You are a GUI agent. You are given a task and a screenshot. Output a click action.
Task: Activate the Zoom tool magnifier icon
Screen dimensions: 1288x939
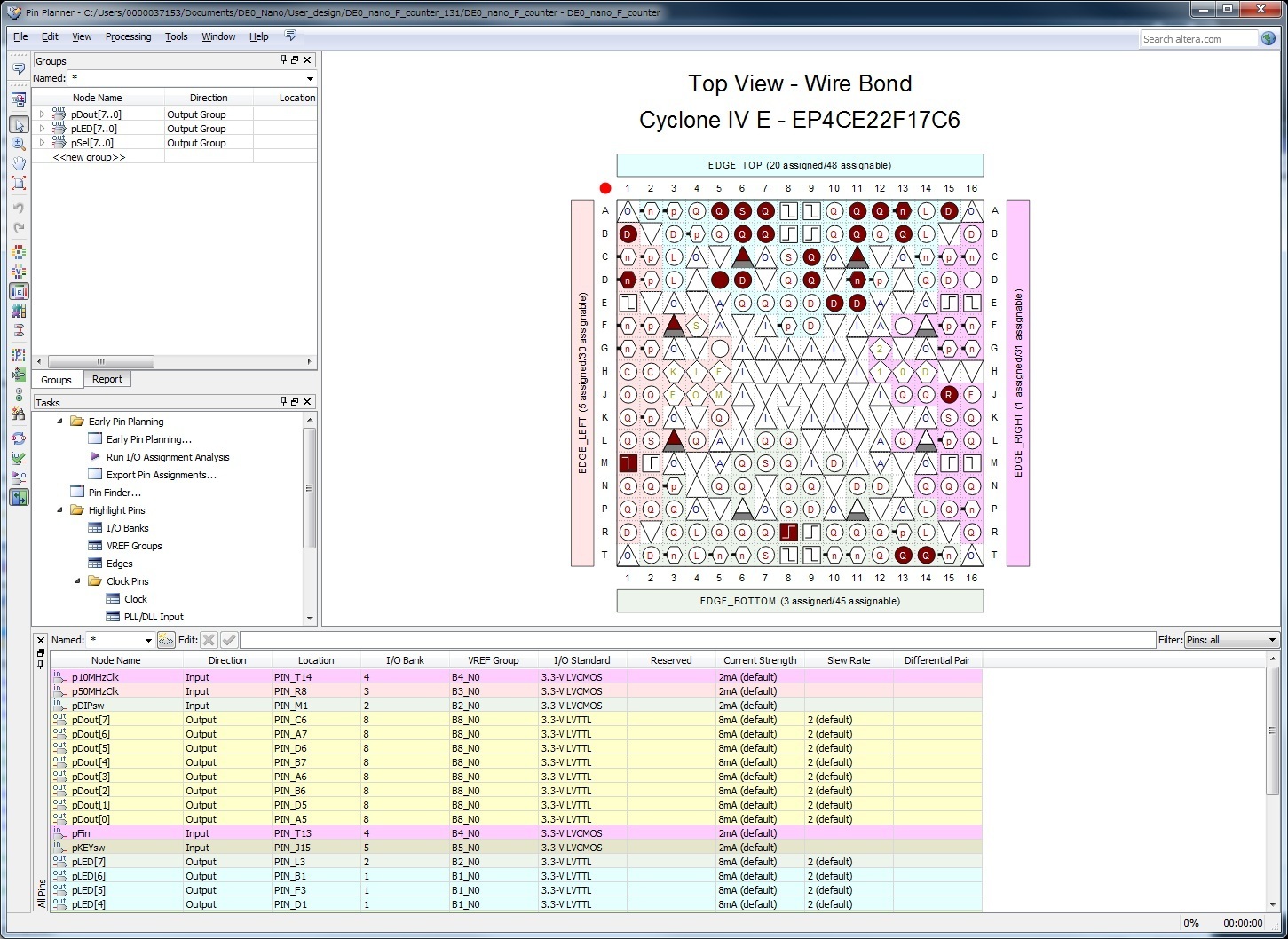19,142
